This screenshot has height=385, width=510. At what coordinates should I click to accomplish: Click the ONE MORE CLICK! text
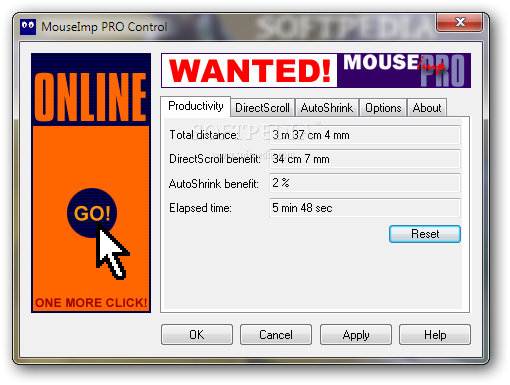point(91,303)
